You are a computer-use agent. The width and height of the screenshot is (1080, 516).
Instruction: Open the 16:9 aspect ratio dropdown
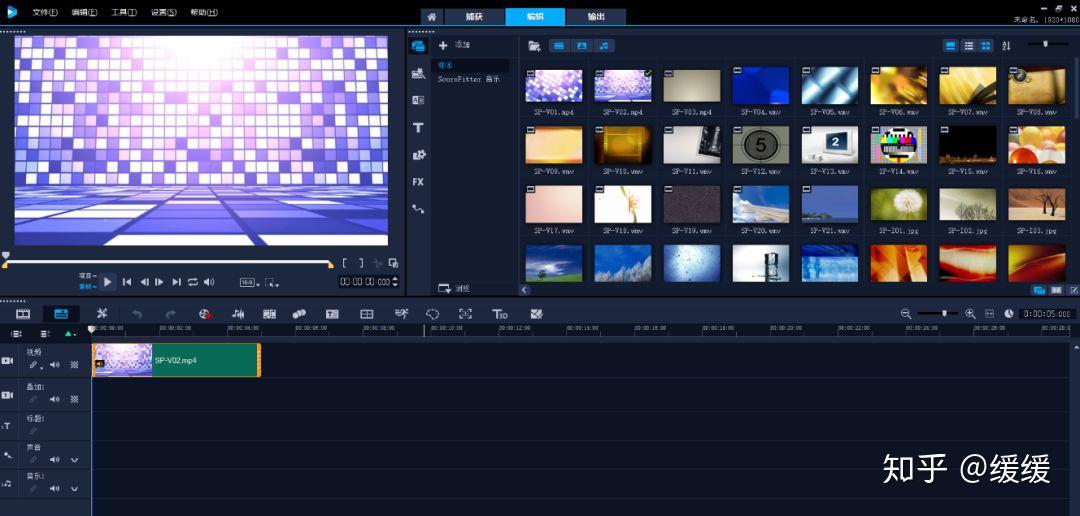click(x=248, y=282)
